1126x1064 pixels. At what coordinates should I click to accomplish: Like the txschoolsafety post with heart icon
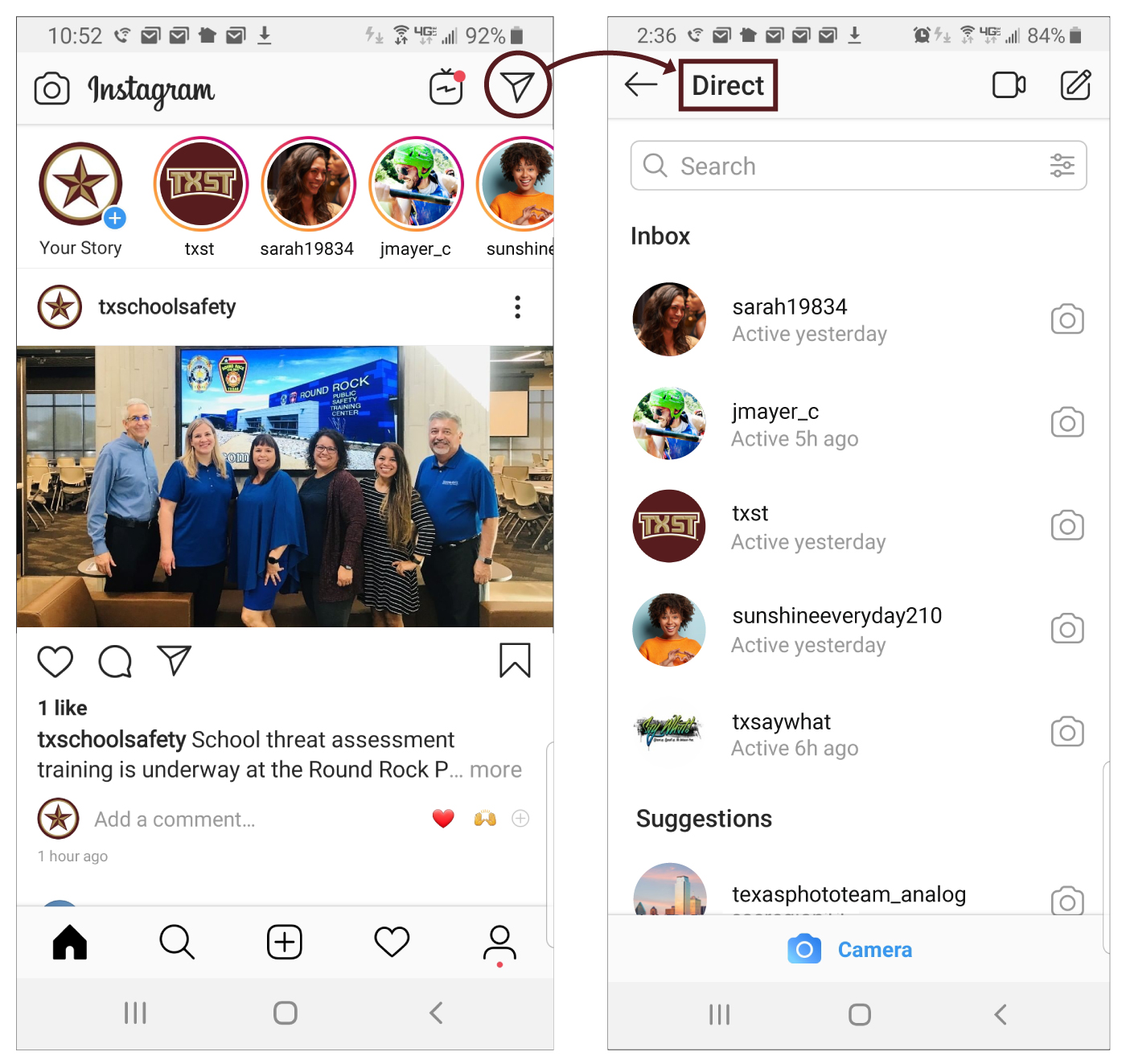pos(55,661)
